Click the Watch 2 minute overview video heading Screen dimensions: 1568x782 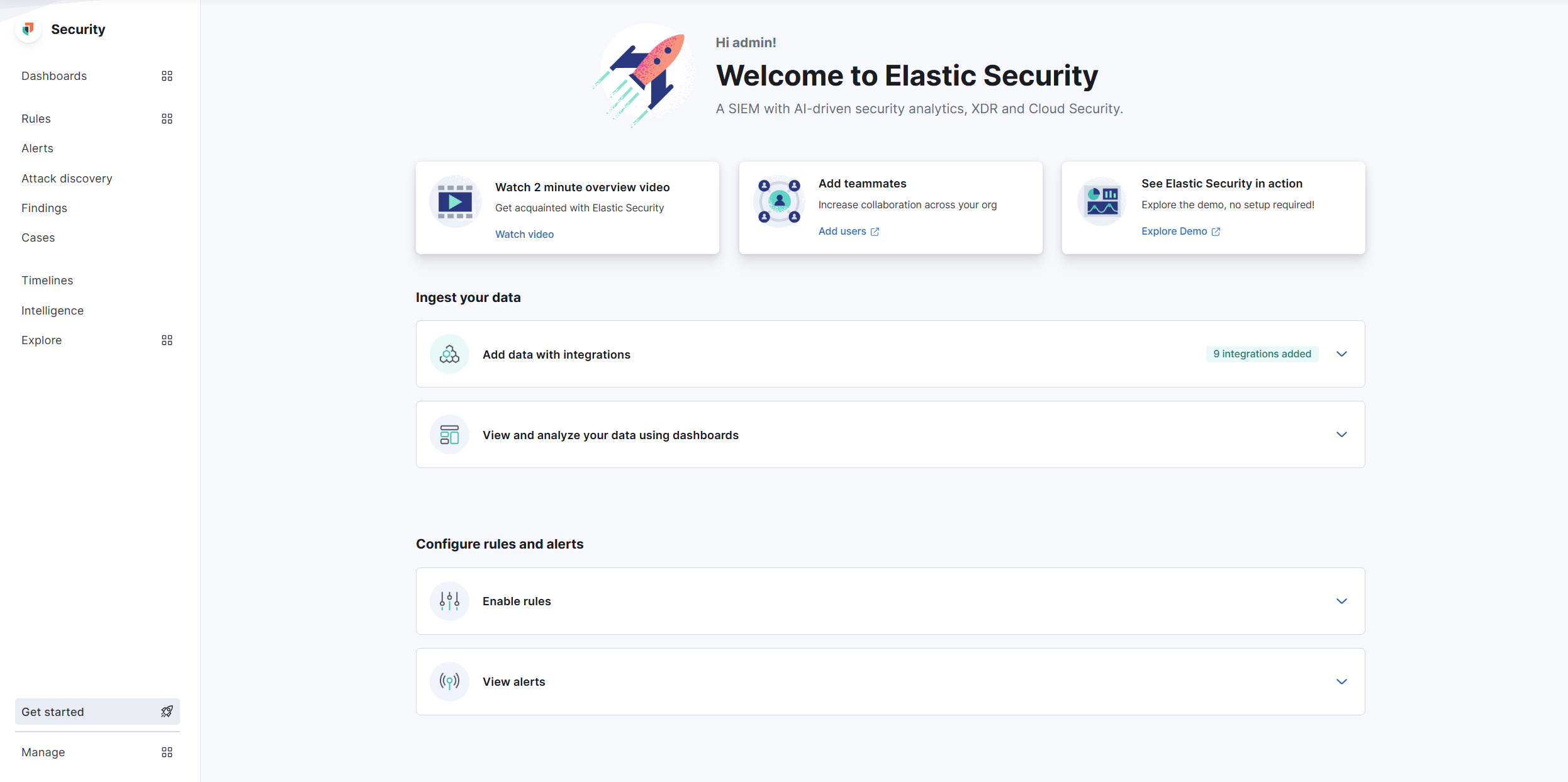click(582, 187)
